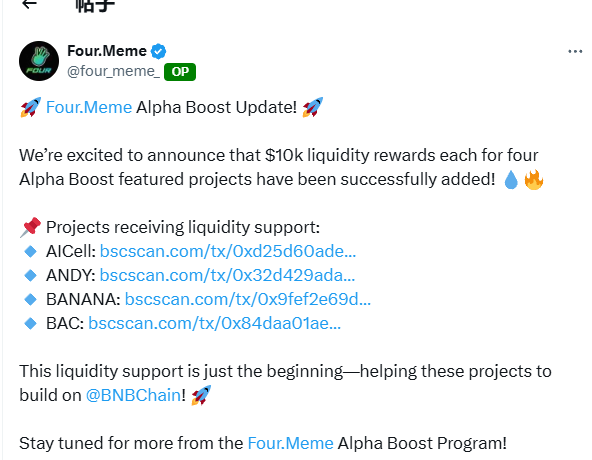Image resolution: width=592 pixels, height=460 pixels.
Task: Open the @BNBChain mention
Action: tap(134, 395)
